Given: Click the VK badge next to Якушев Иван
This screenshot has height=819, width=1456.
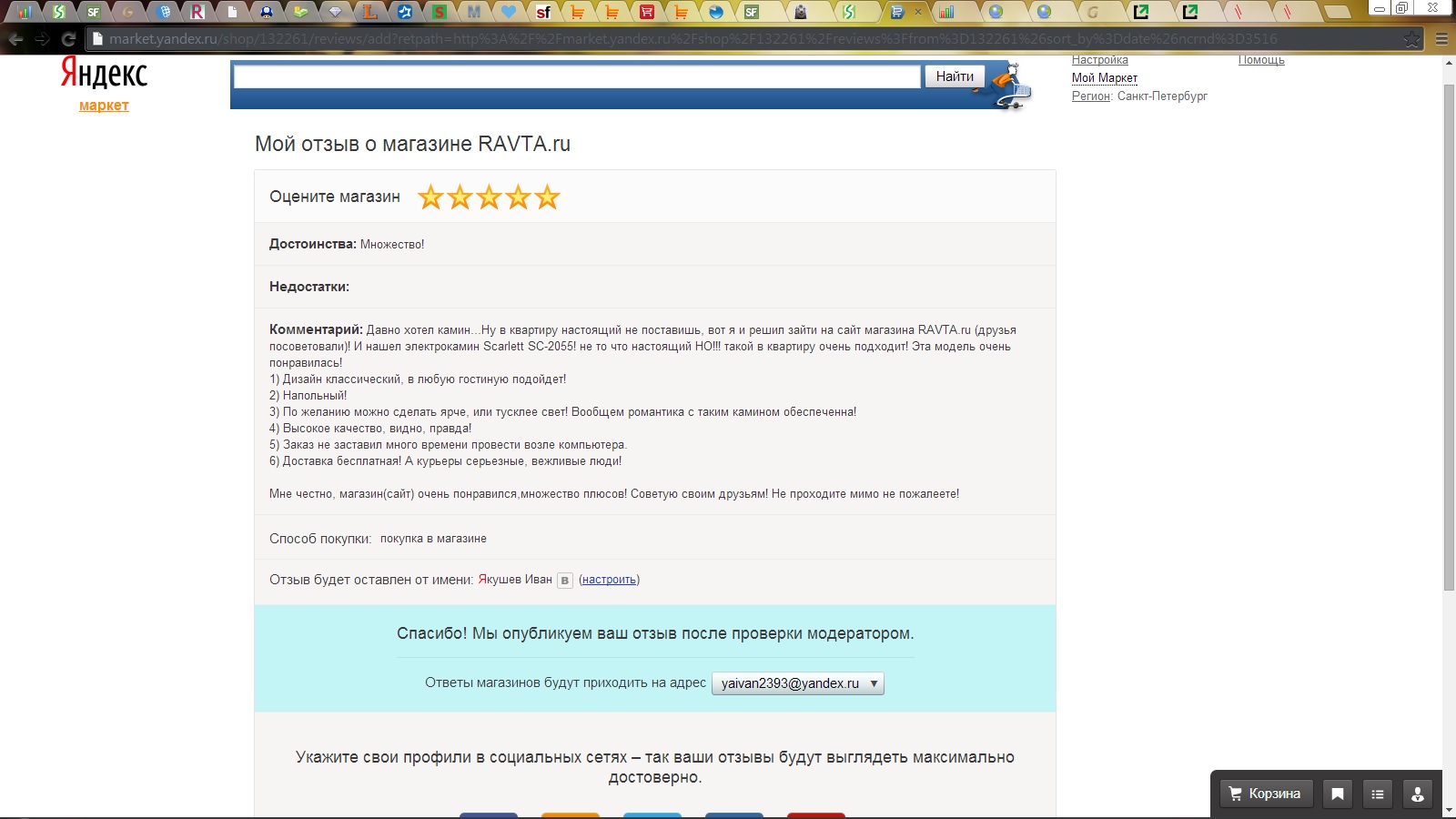Looking at the screenshot, I should tap(565, 580).
